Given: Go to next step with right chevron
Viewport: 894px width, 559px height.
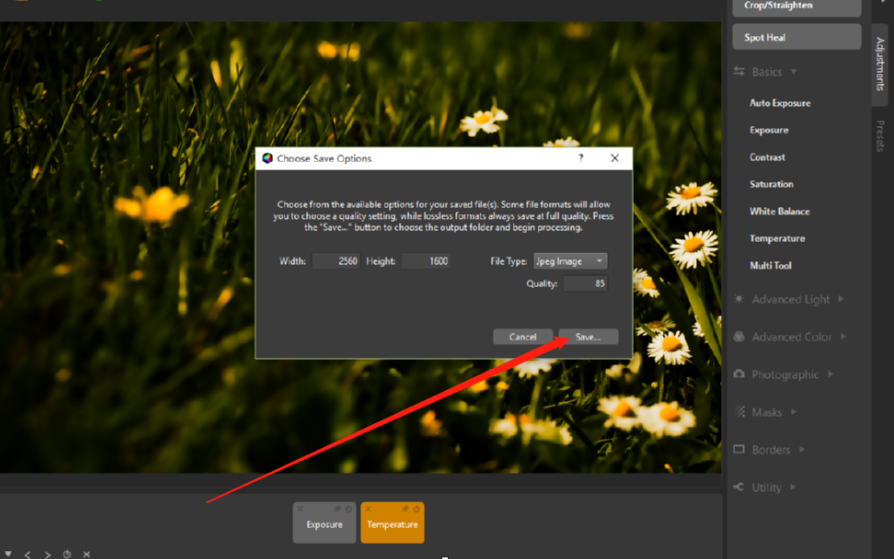Looking at the screenshot, I should (47, 554).
